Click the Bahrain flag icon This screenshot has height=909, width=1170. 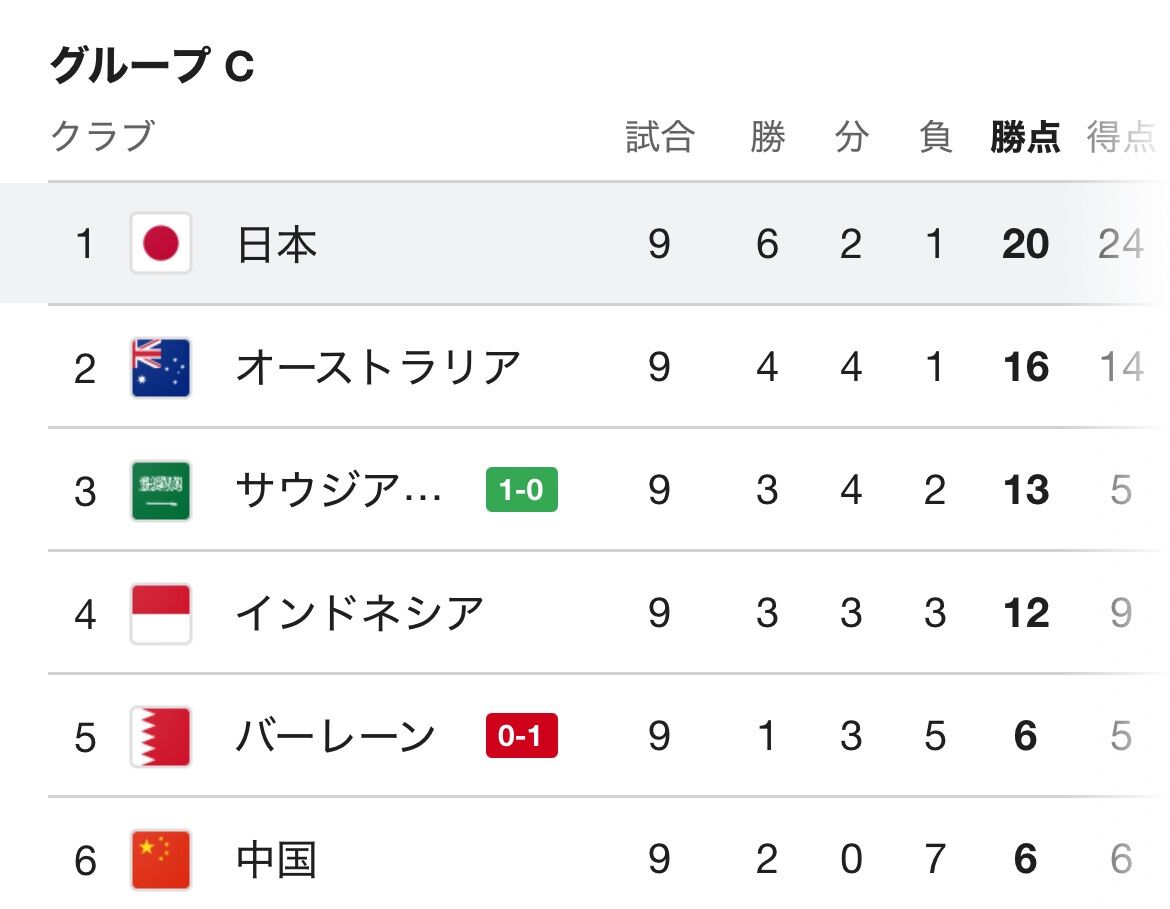coord(160,737)
